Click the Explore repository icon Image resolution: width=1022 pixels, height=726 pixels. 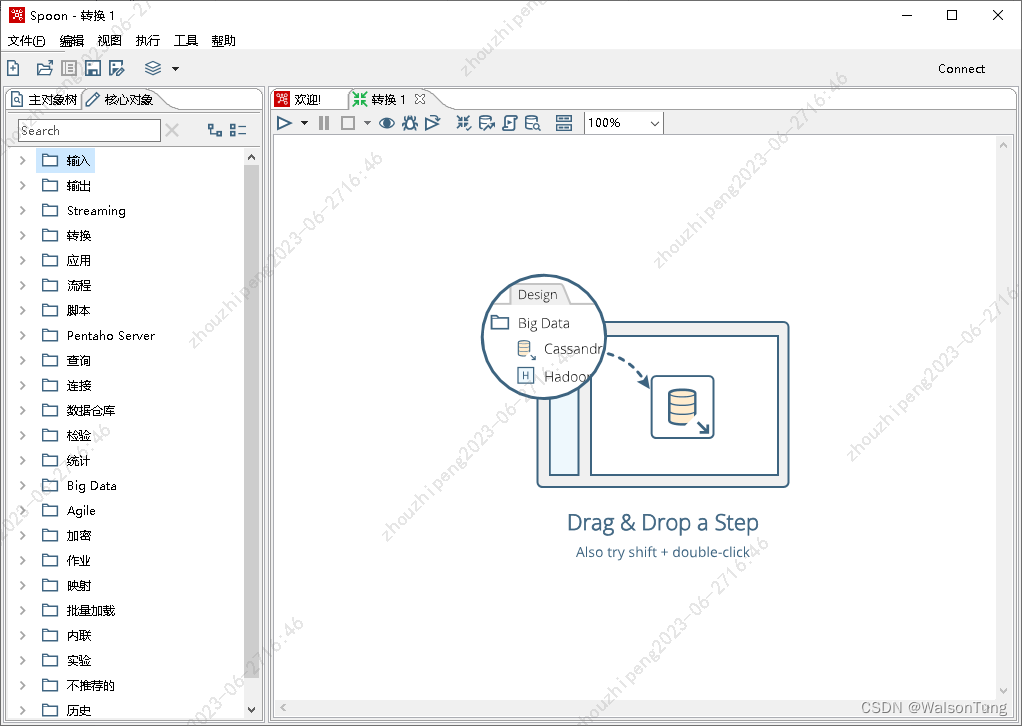pyautogui.click(x=68, y=68)
